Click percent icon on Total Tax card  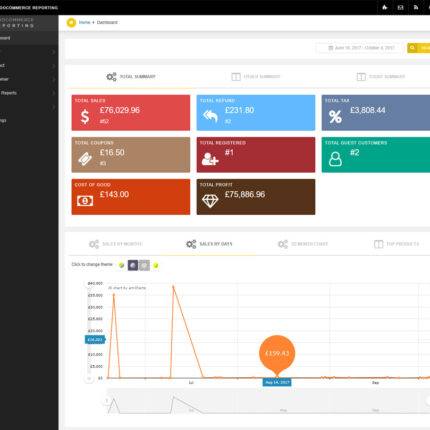335,117
